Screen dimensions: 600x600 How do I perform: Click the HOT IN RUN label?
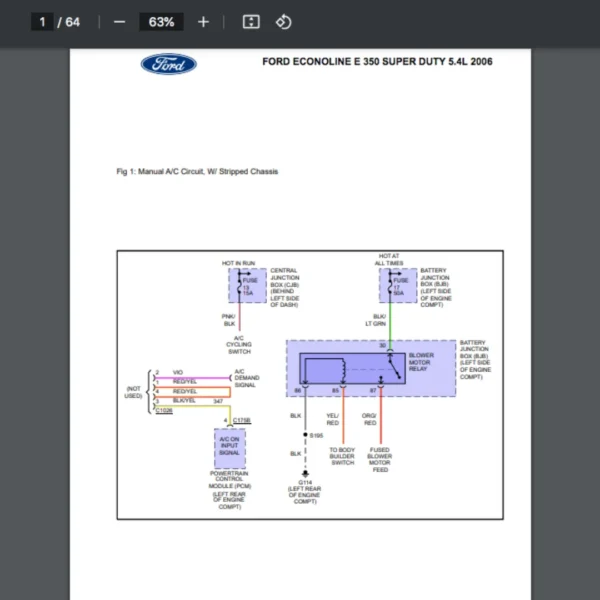[238, 263]
